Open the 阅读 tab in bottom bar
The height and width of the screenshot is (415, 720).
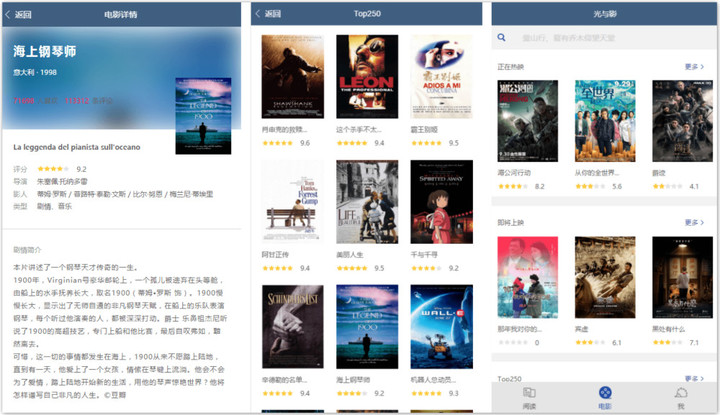(x=529, y=398)
